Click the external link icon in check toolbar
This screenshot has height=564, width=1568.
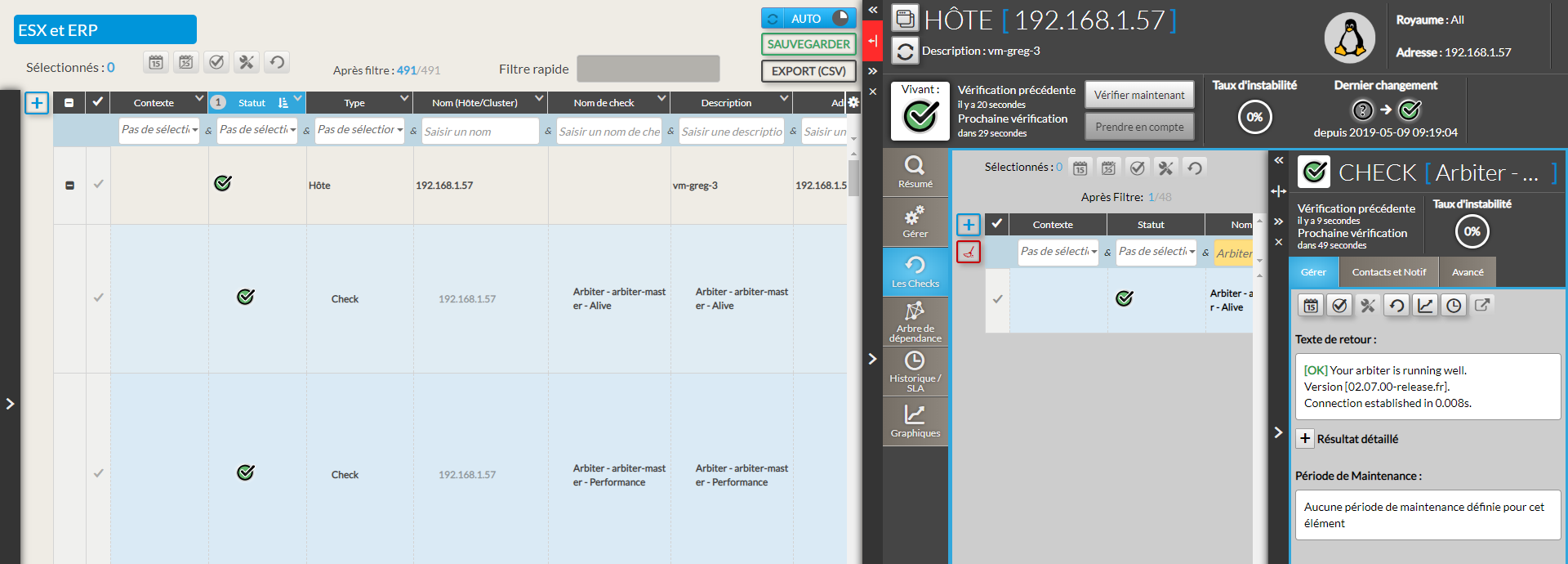pos(1482,305)
